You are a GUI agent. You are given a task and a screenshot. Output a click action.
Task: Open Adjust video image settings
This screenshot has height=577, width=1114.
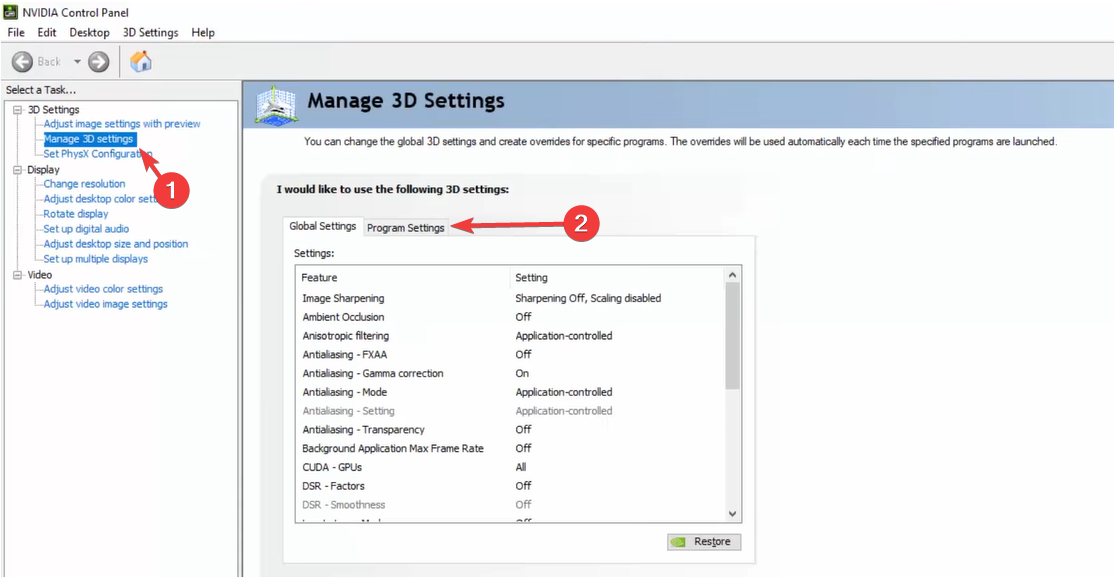pos(106,303)
